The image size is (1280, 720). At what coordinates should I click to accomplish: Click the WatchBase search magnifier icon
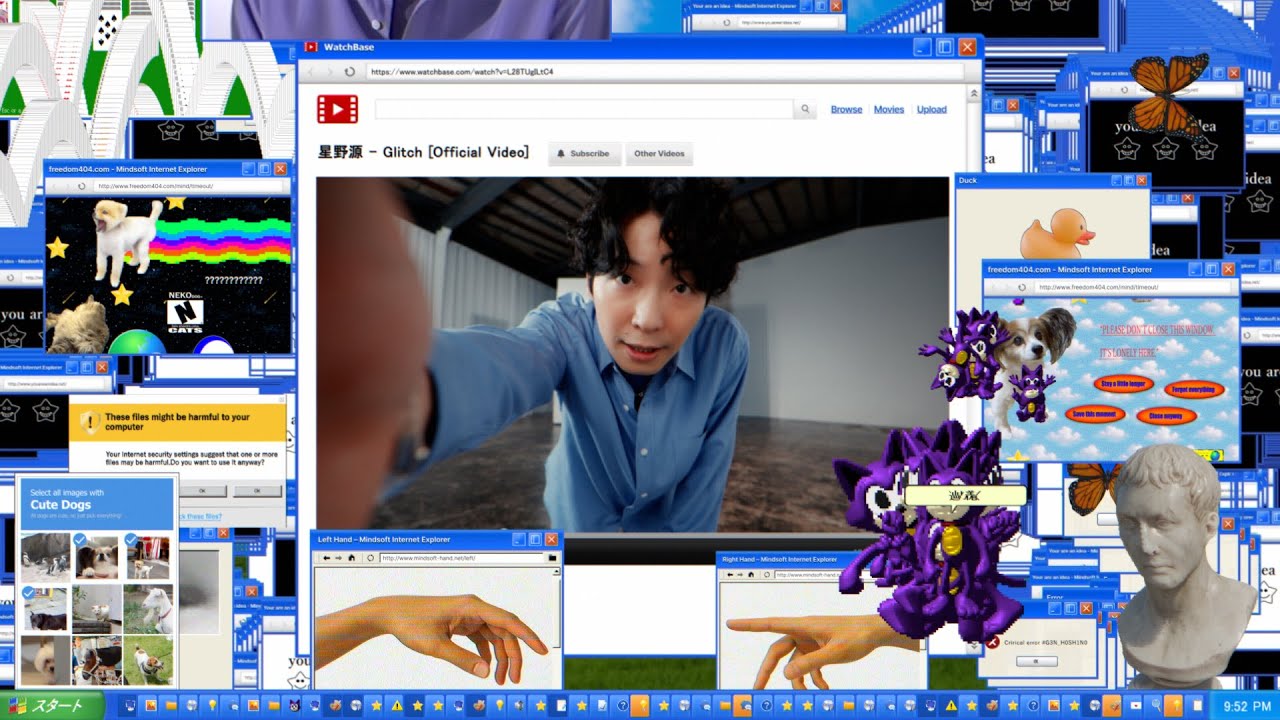click(804, 110)
